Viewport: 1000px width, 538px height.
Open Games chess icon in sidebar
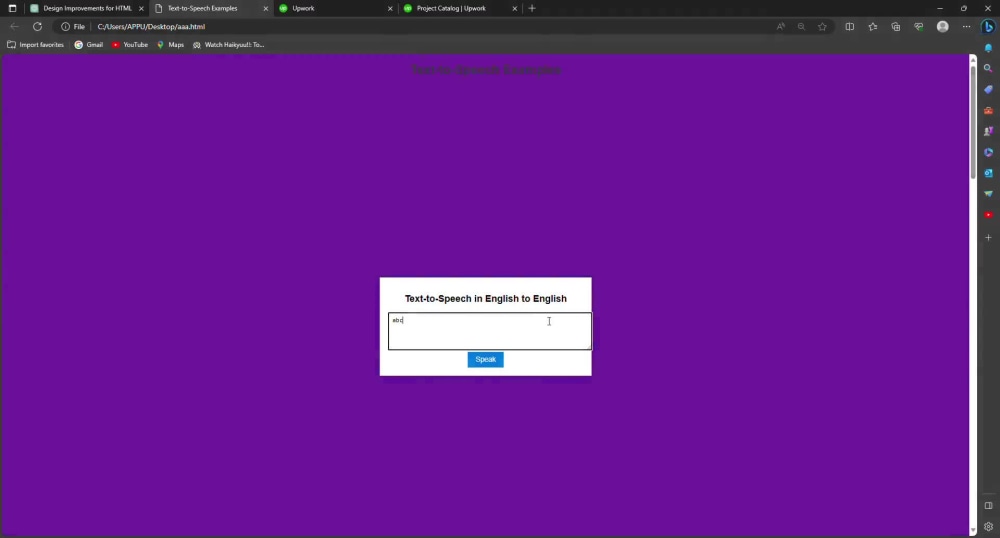click(x=988, y=131)
